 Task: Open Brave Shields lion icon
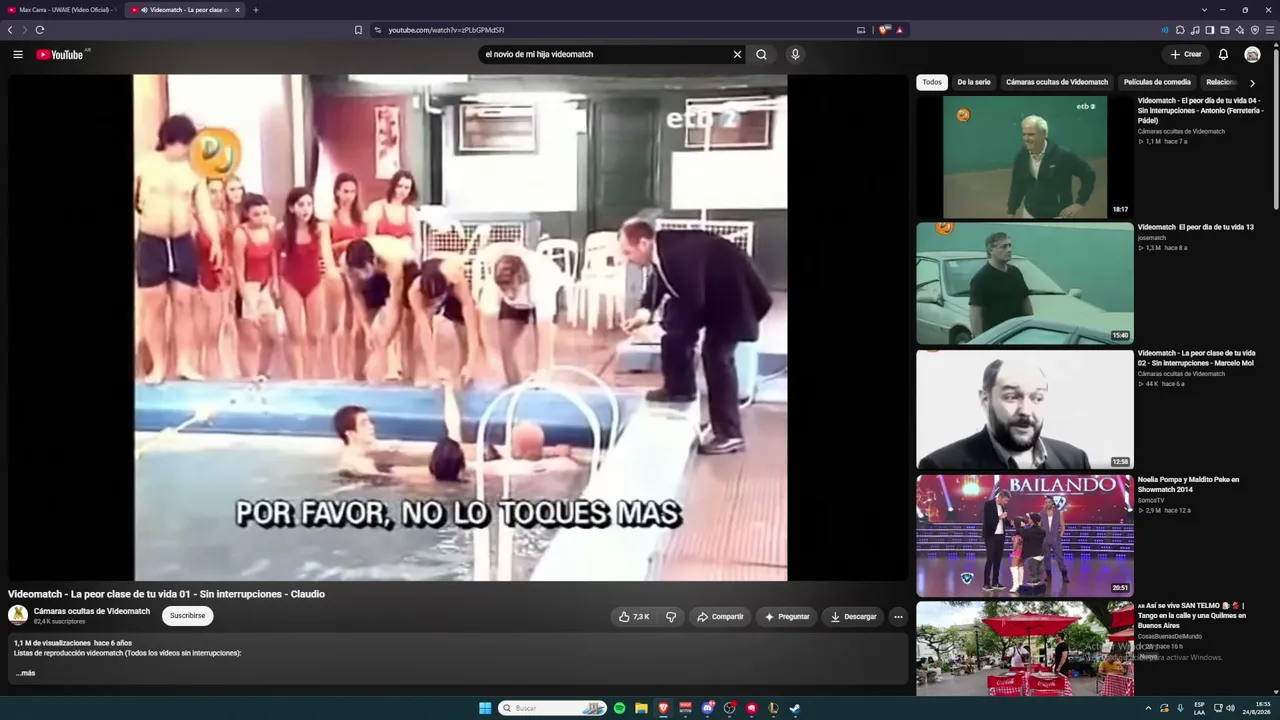pos(883,30)
